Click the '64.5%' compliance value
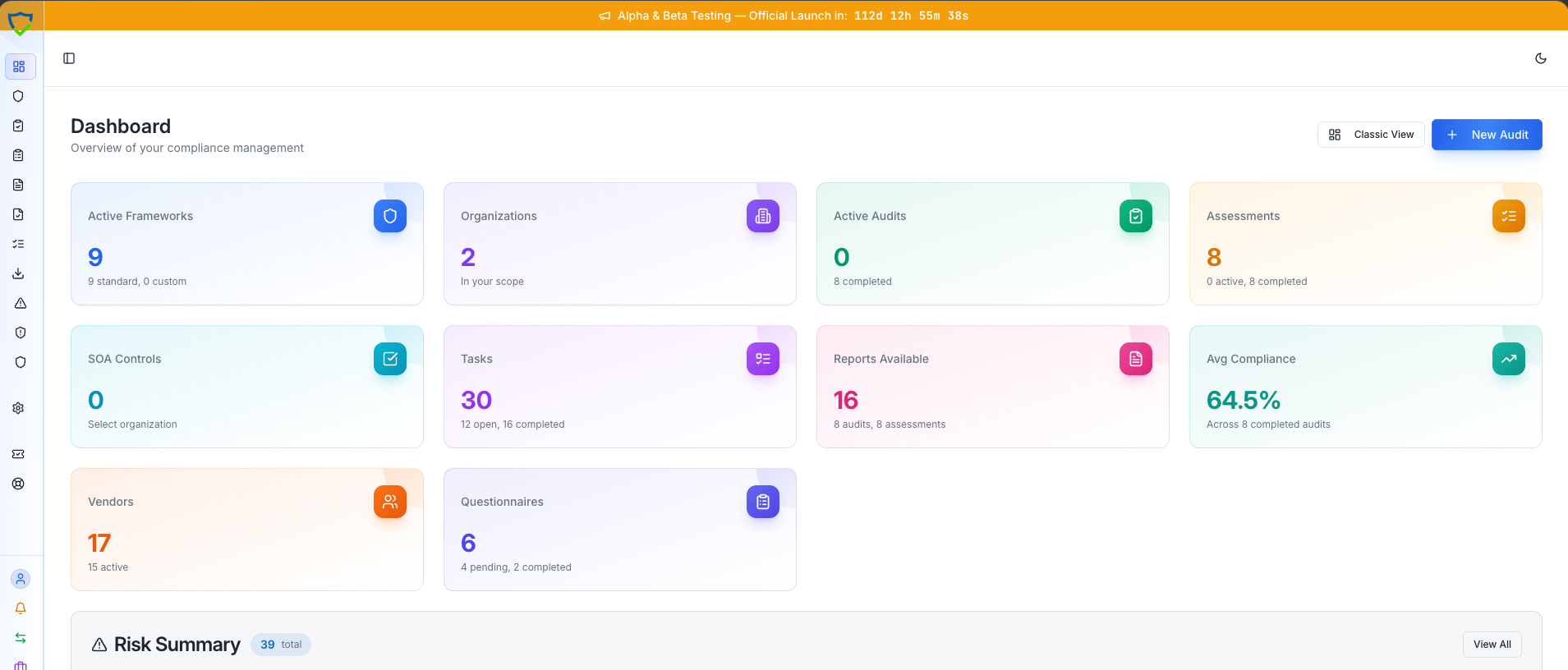This screenshot has height=670, width=1568. 1244,400
